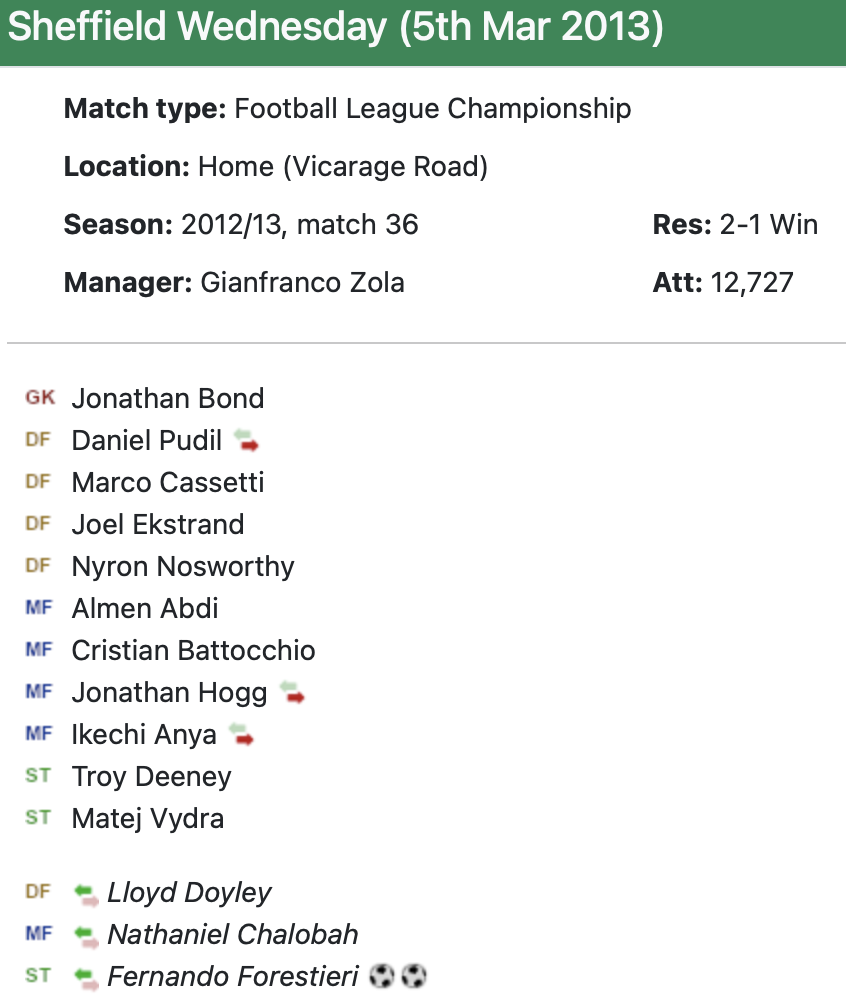Image resolution: width=846 pixels, height=1008 pixels.
Task: Click second goal ball icon after Forestieri
Action: pyautogui.click(x=413, y=976)
